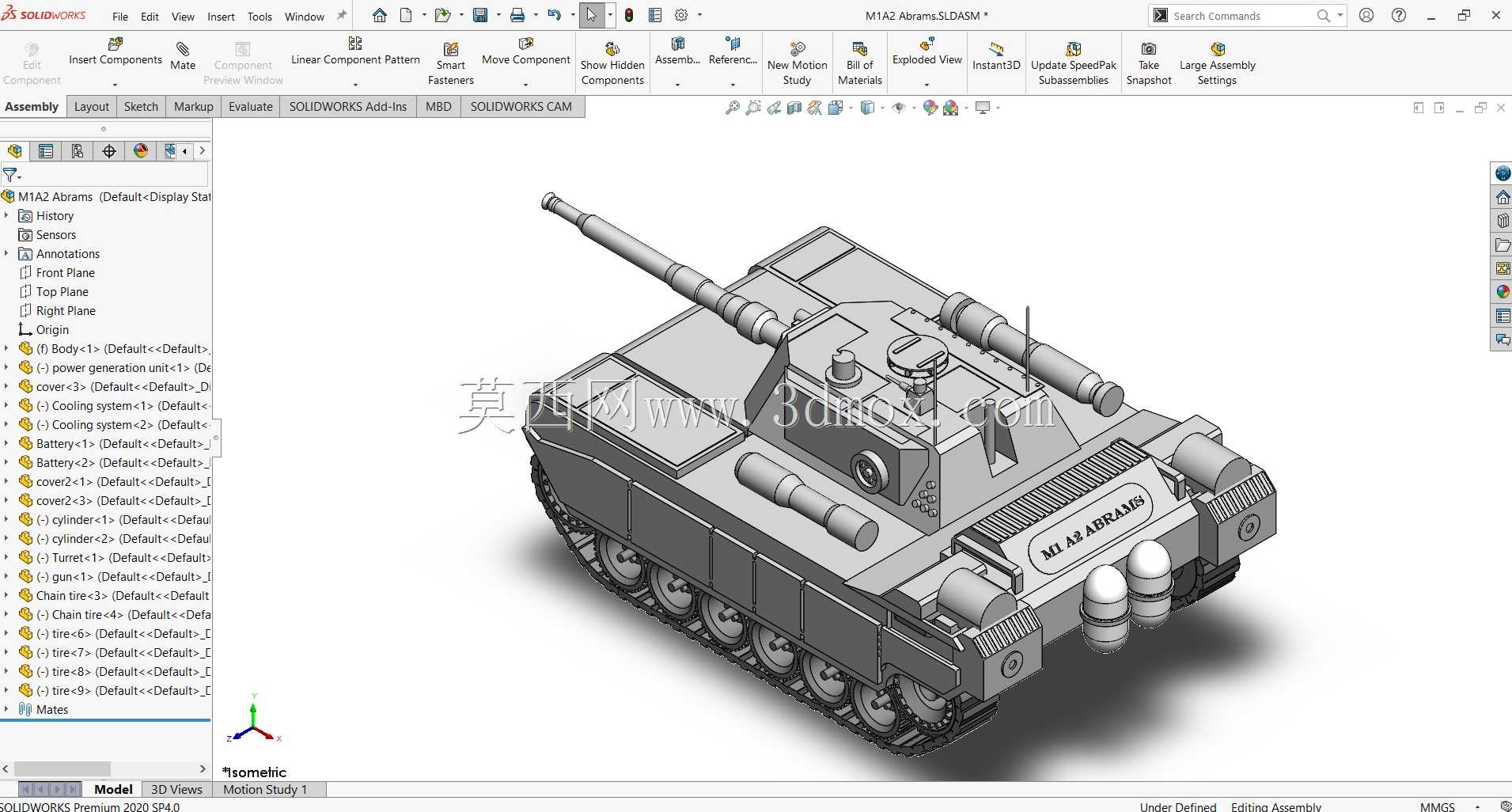Switch to the Layout tab

92,107
